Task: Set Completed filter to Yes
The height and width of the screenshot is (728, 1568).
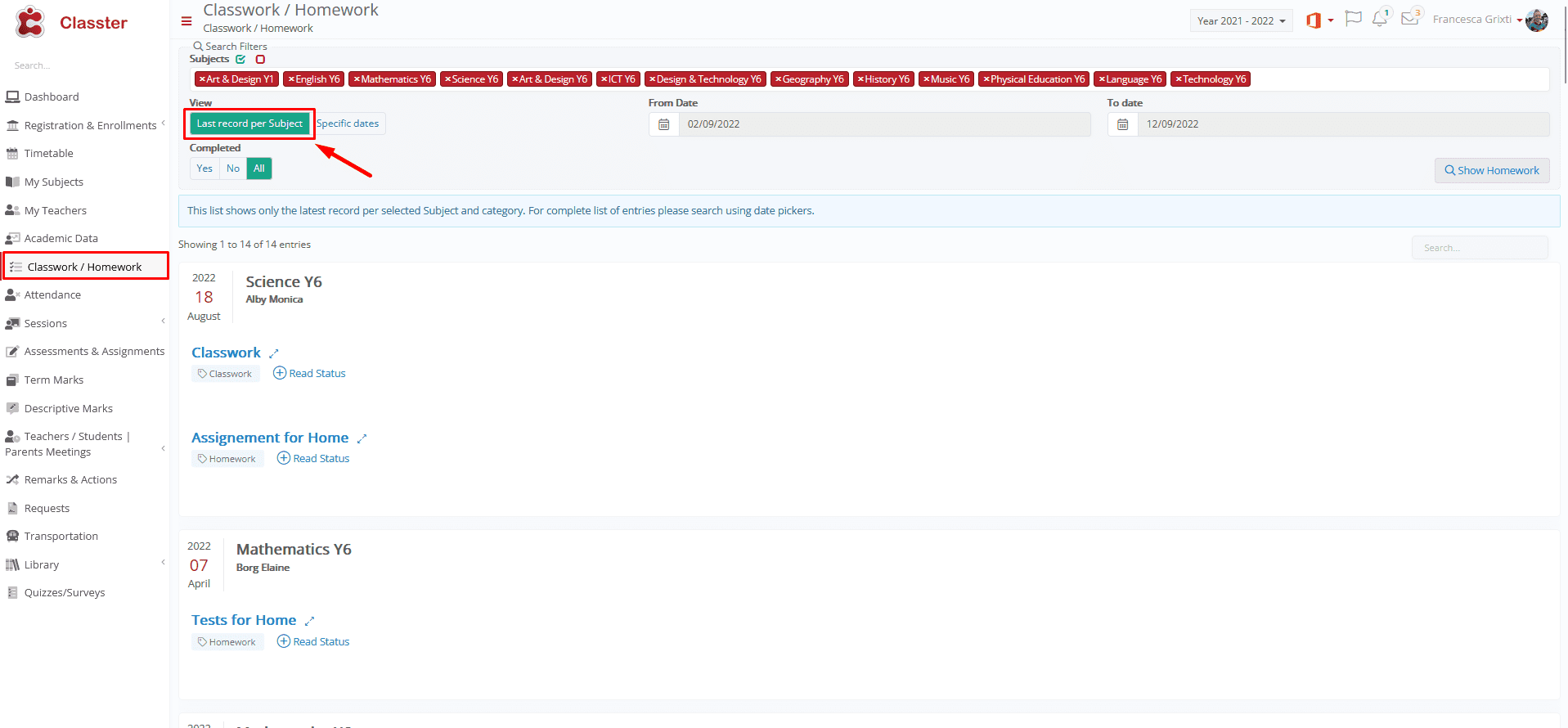Action: (204, 169)
